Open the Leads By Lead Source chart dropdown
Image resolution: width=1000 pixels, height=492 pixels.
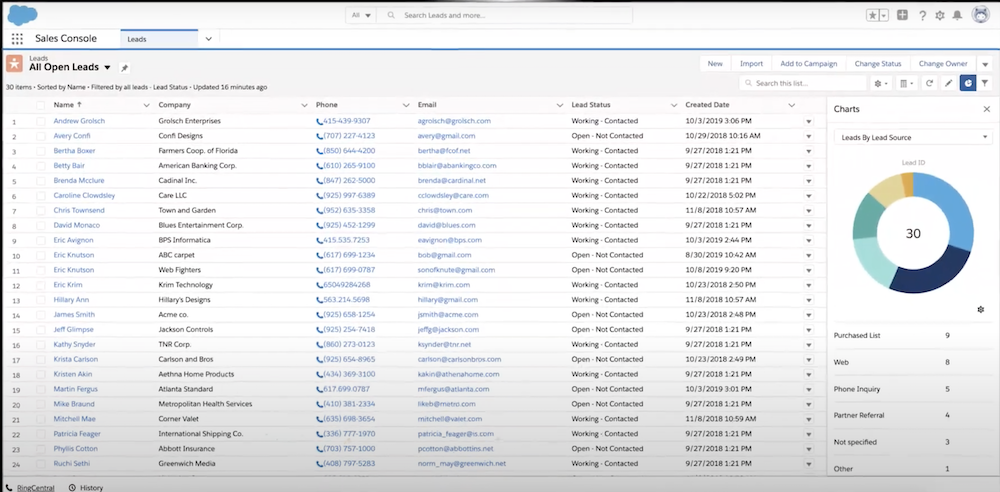913,137
